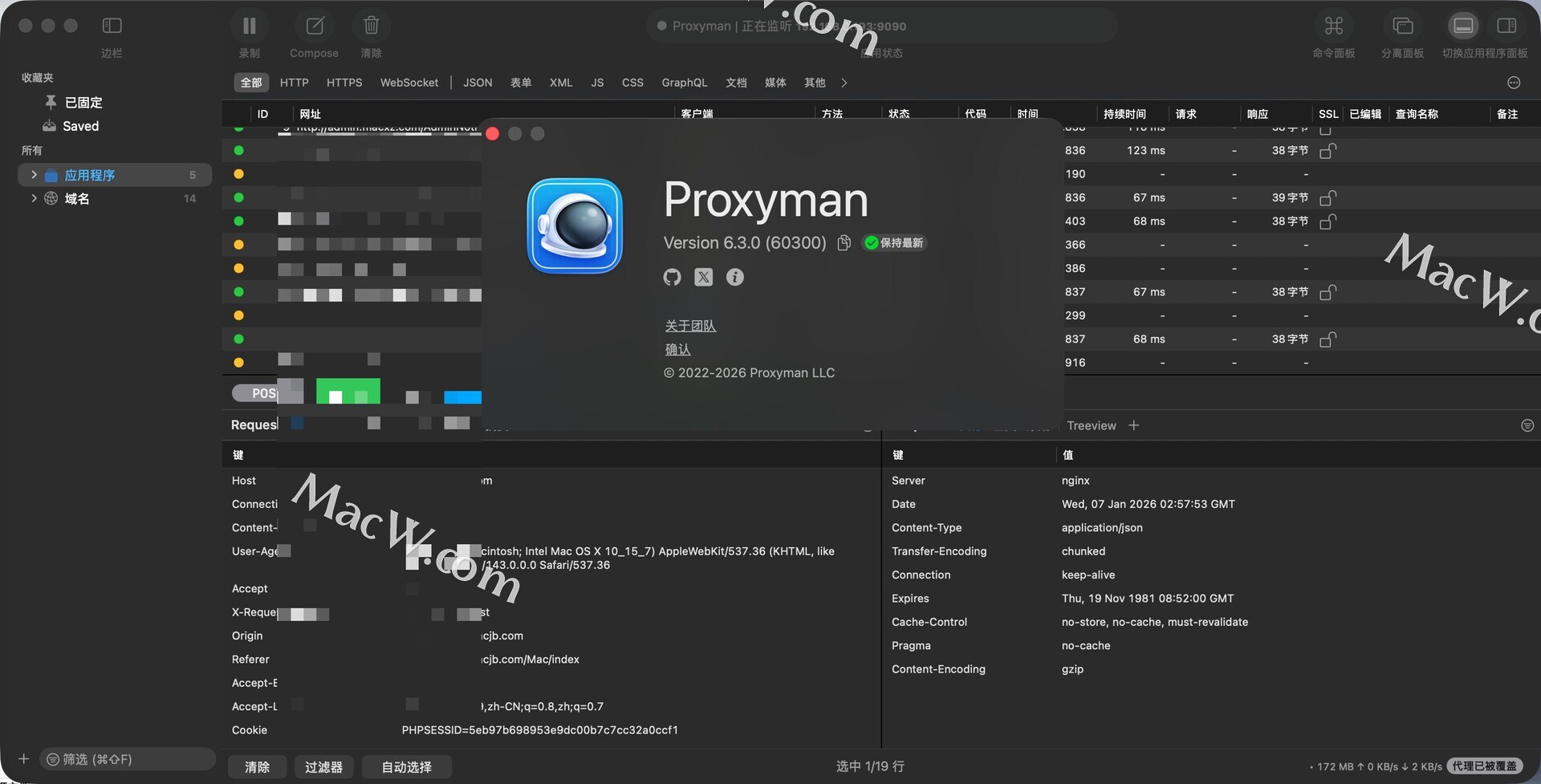Click the trash icon to clear requests
The image size is (1541, 784).
tap(371, 26)
